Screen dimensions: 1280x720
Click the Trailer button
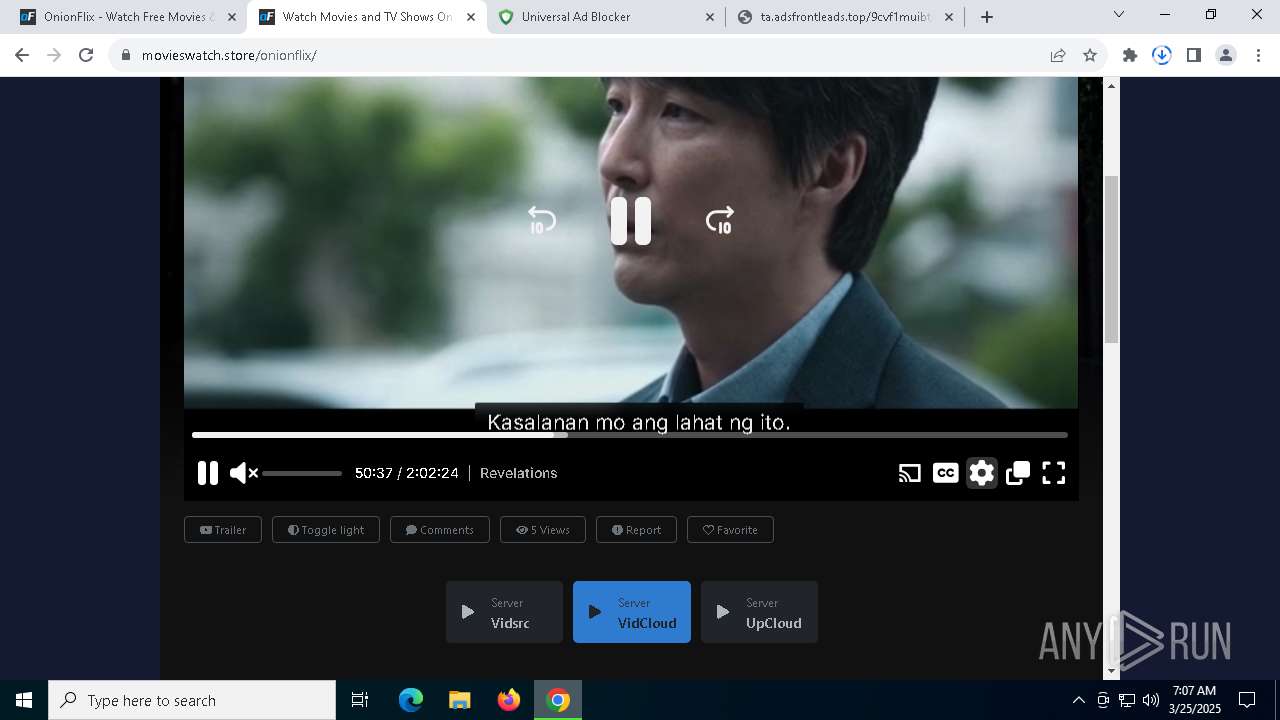pos(223,530)
